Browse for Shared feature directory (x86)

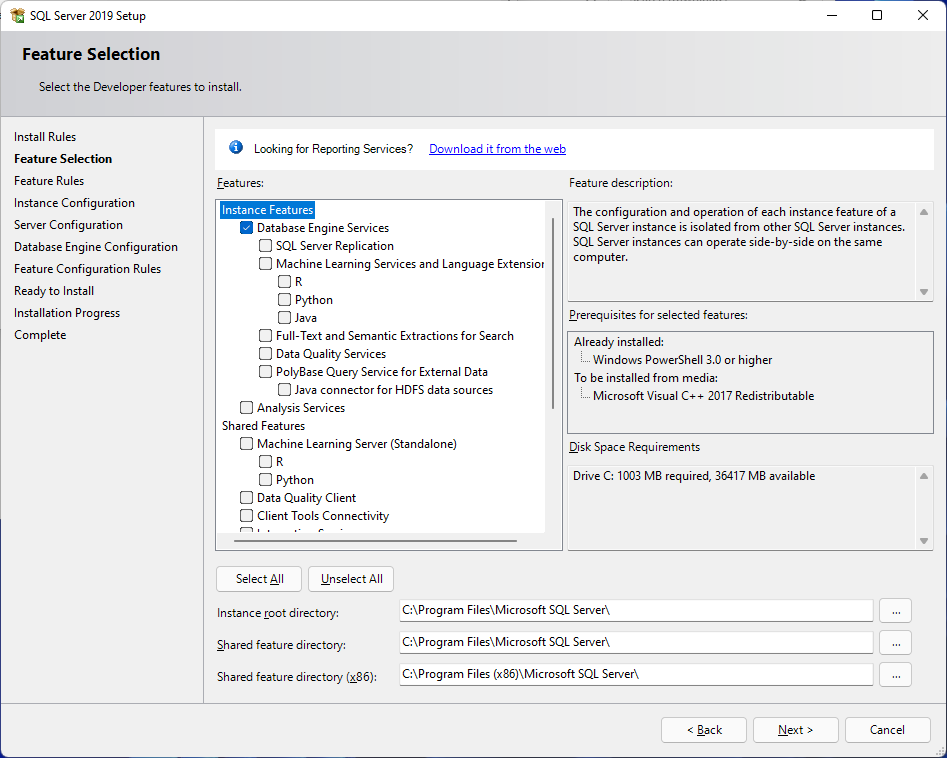(896, 675)
